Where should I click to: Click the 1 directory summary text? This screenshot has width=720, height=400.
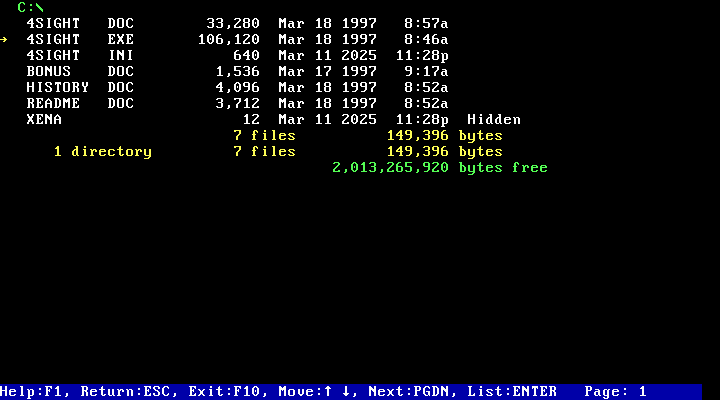pyautogui.click(x=102, y=152)
